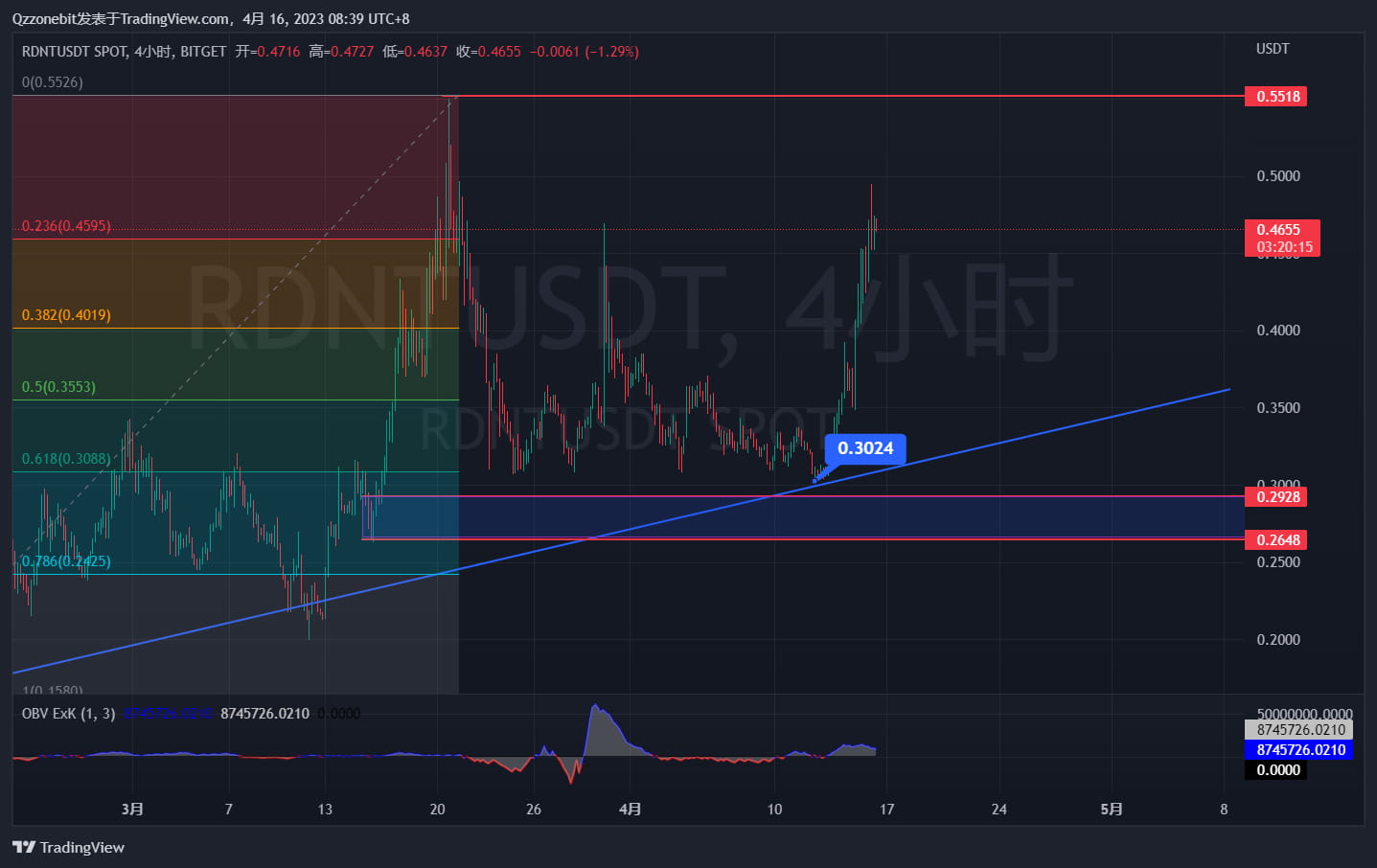The width and height of the screenshot is (1377, 868).
Task: Click the 7 date tick on time axis
Action: click(x=228, y=810)
